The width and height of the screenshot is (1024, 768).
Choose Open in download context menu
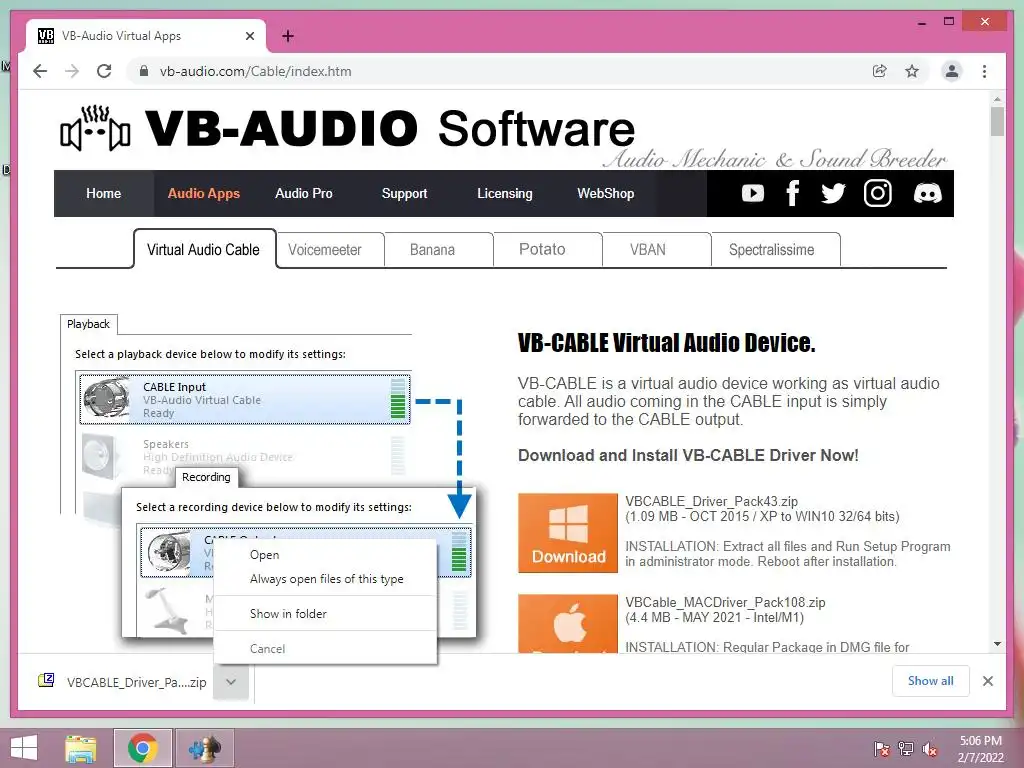[x=325, y=554]
